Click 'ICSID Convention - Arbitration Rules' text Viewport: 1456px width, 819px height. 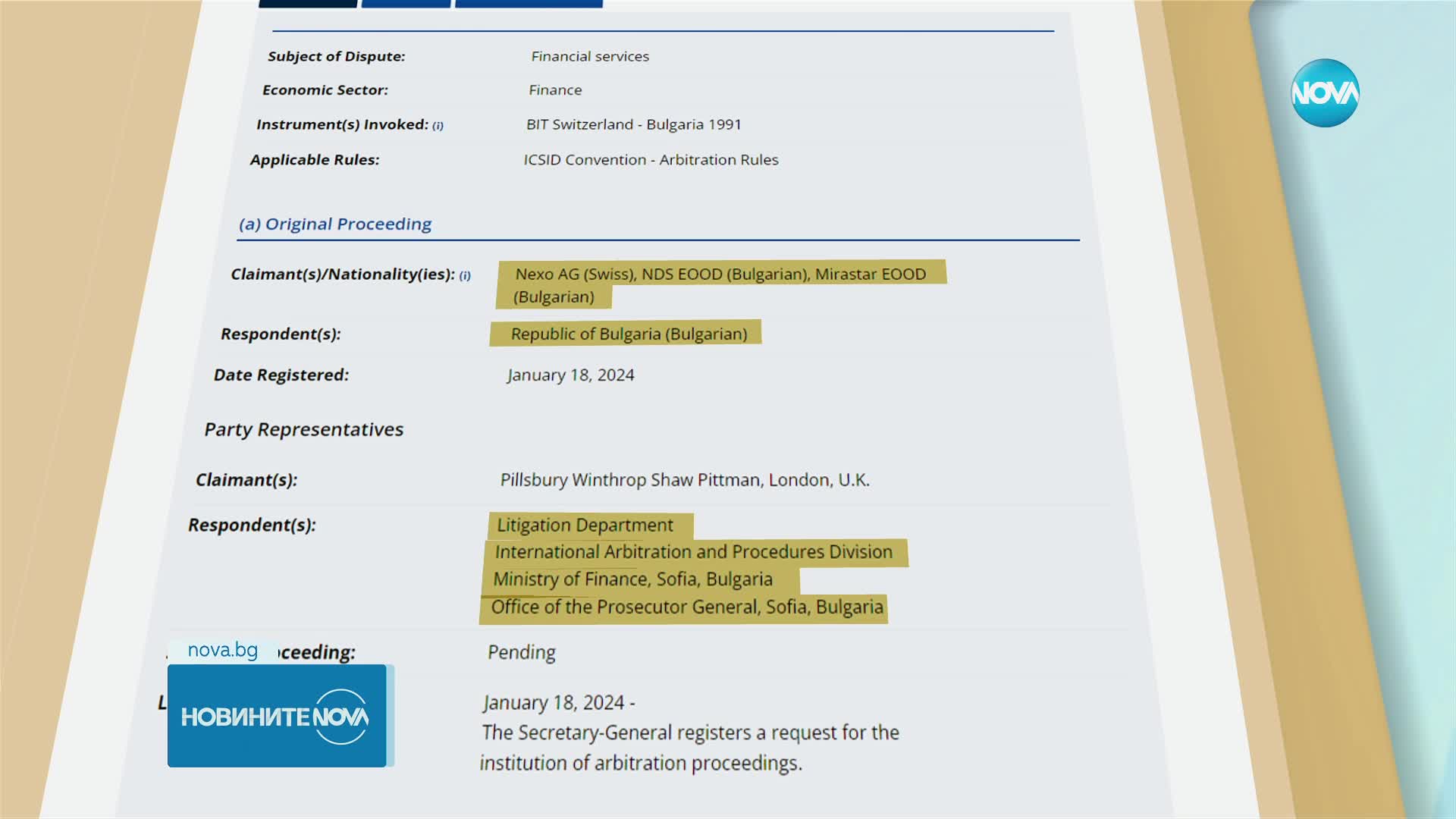651,159
